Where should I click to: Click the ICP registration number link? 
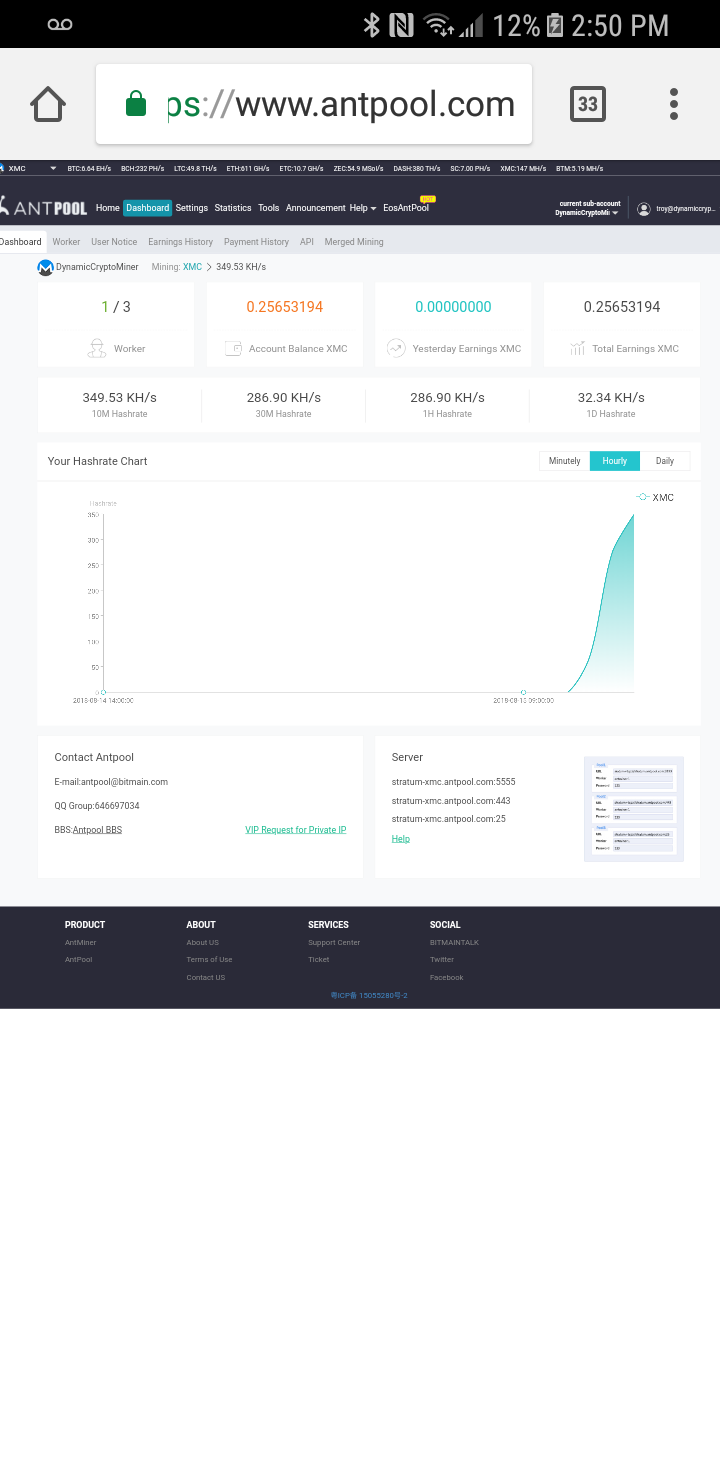tap(369, 996)
